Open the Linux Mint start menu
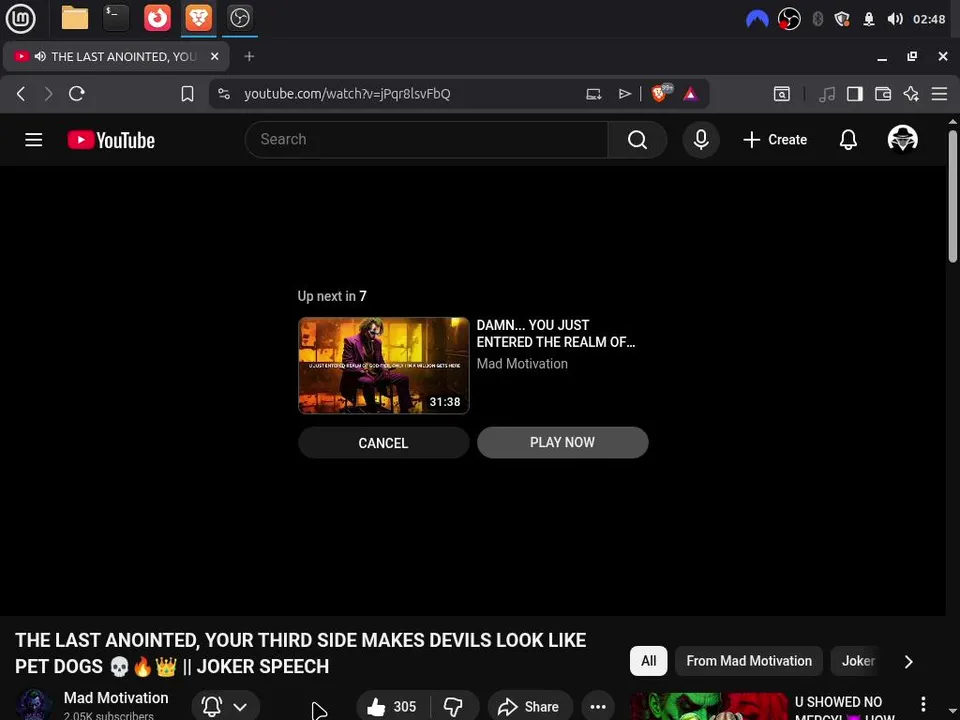 20,18
